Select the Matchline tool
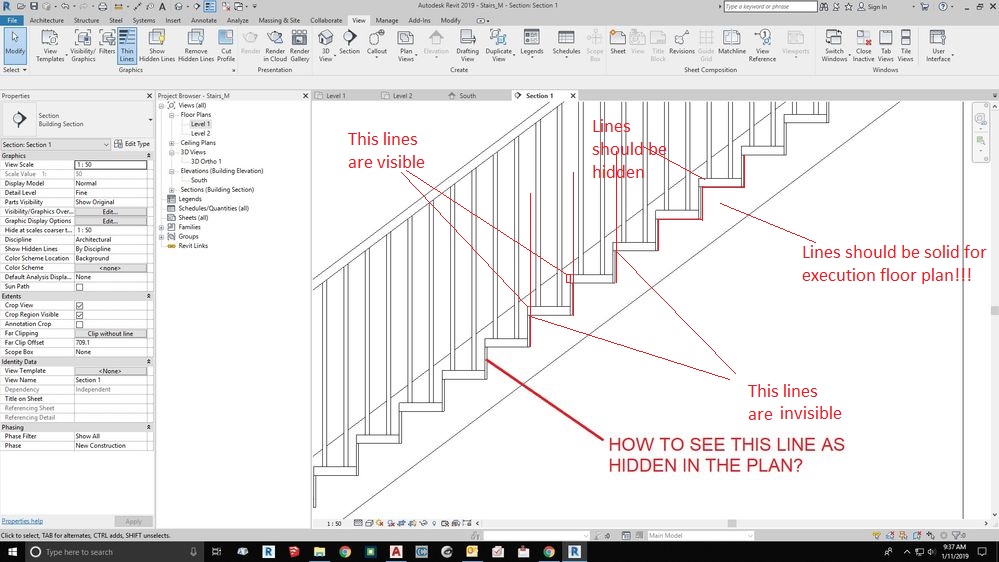Image resolution: width=999 pixels, height=562 pixels. (732, 42)
